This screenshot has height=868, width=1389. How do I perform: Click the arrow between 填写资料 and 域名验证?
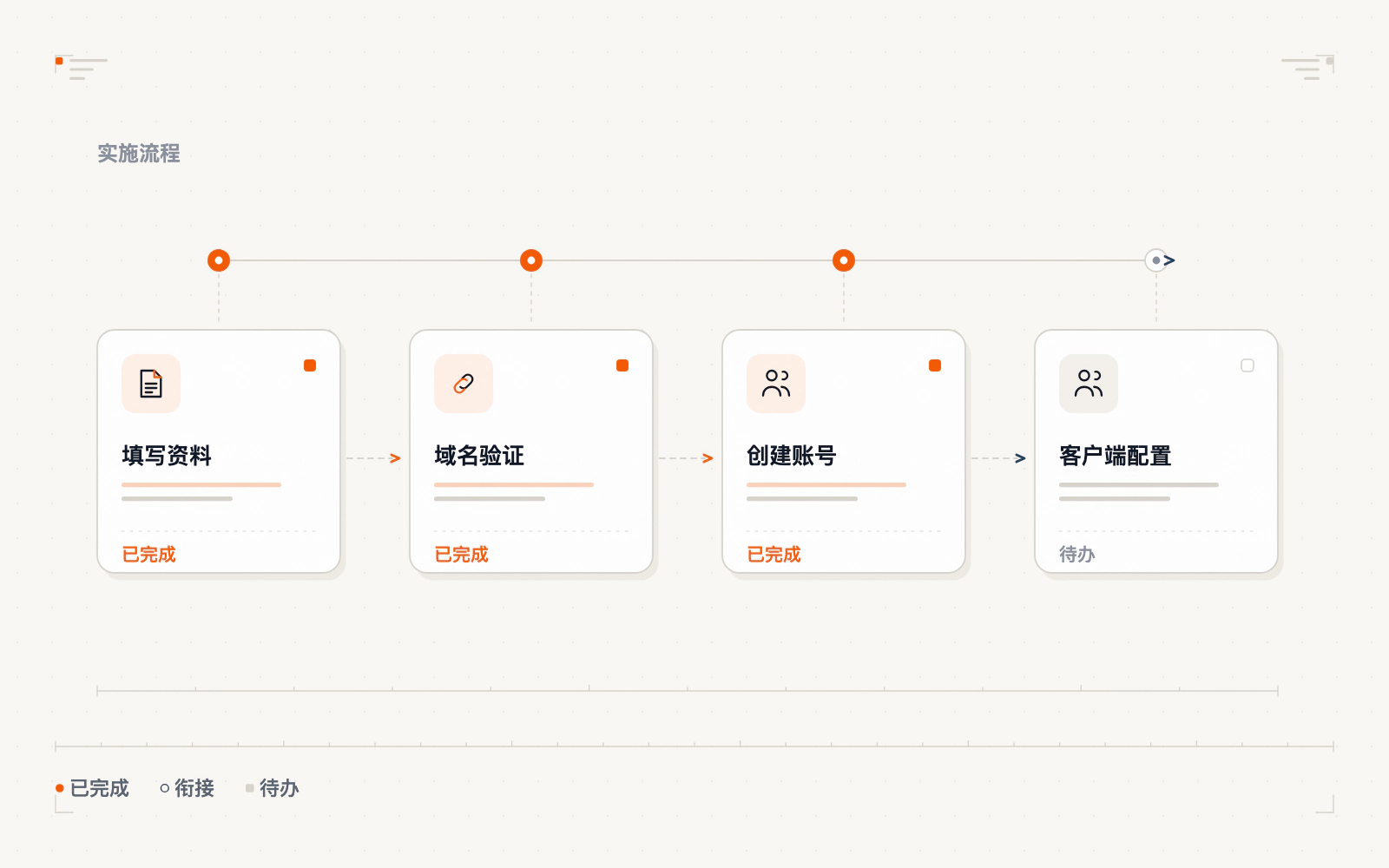click(x=374, y=458)
